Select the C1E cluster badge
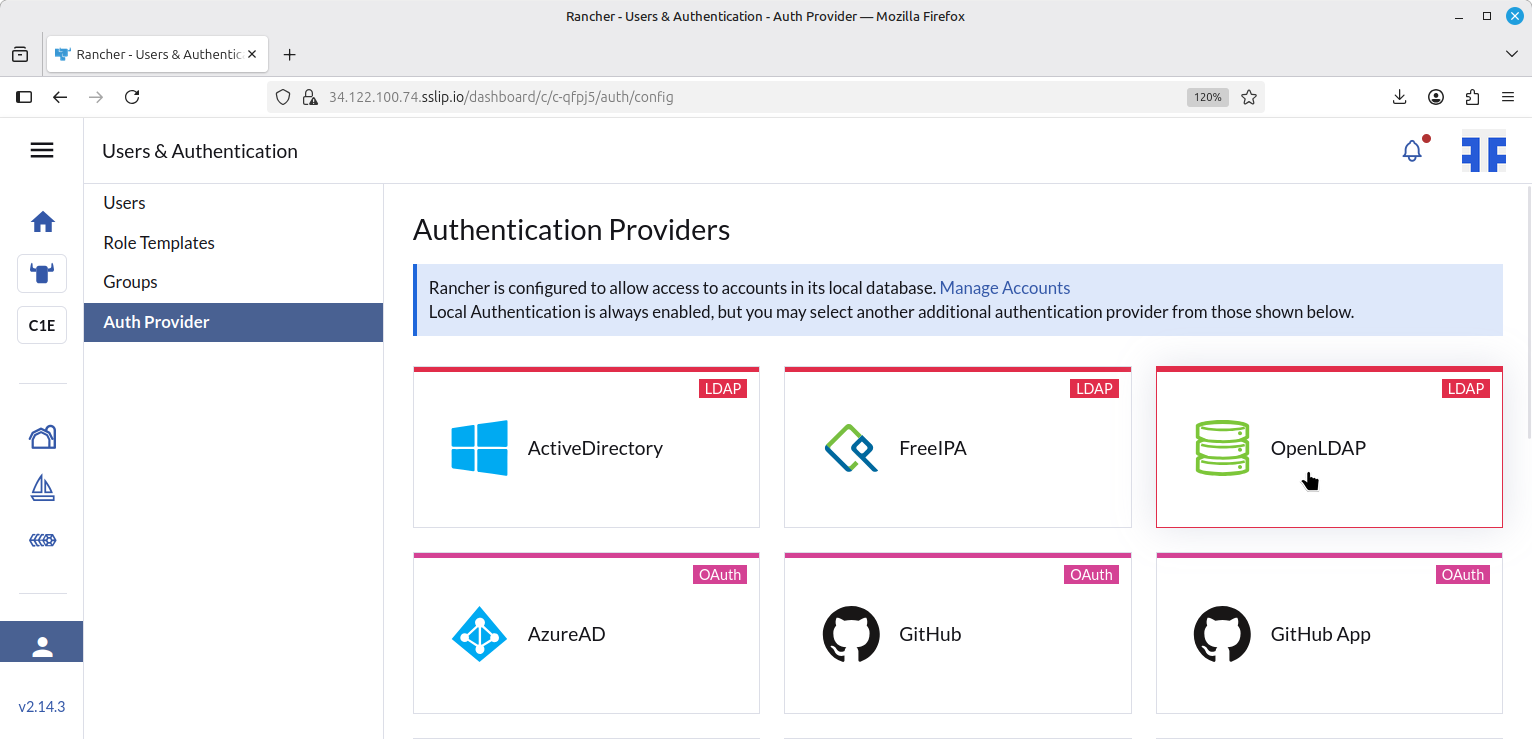This screenshot has height=739, width=1532. tap(42, 325)
